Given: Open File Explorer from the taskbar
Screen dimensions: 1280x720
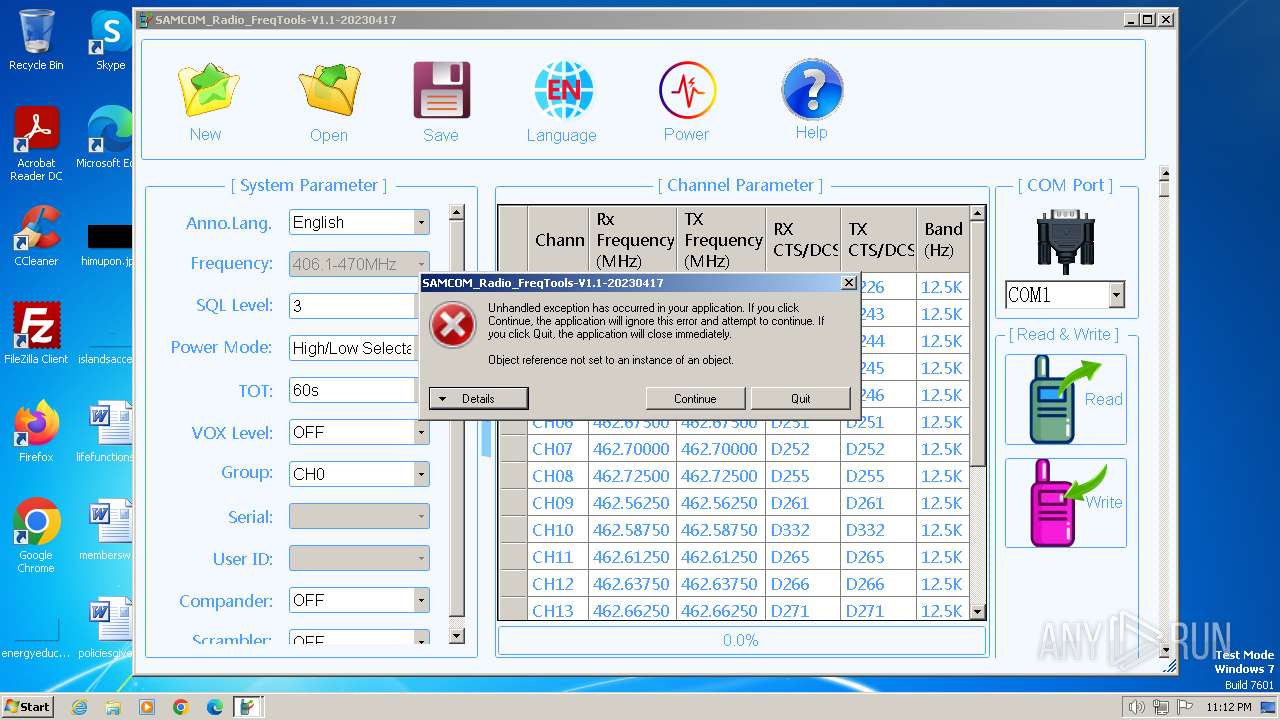Looking at the screenshot, I should pos(113,707).
